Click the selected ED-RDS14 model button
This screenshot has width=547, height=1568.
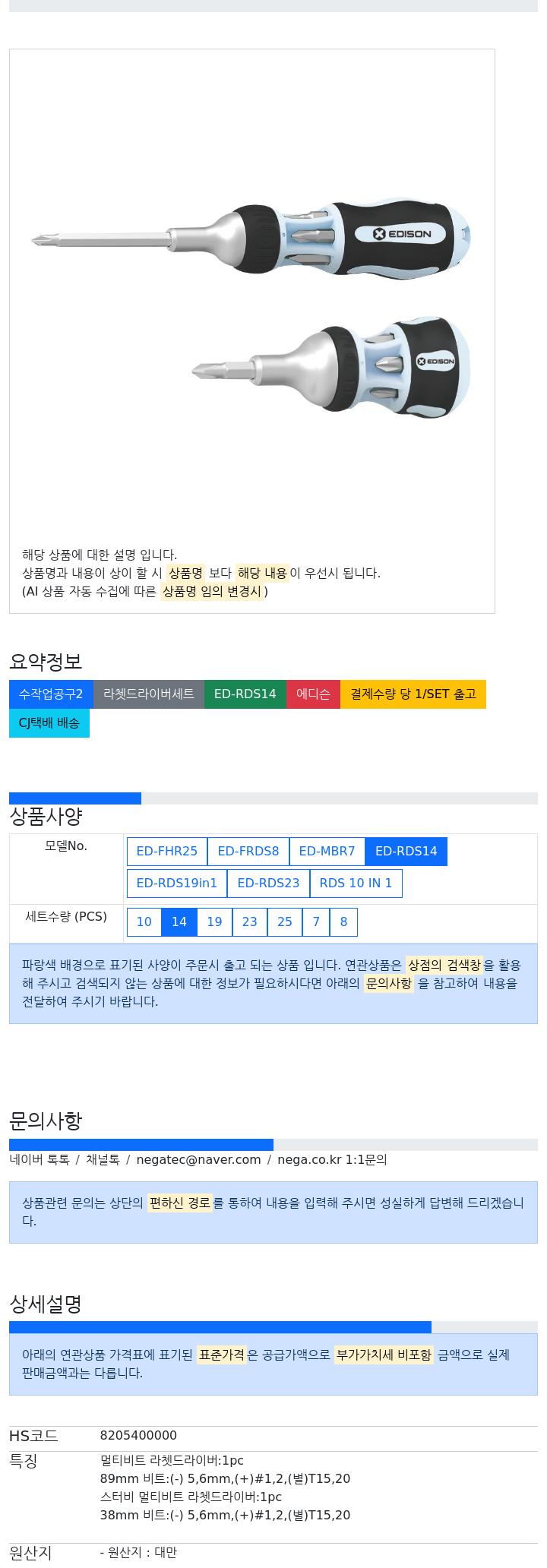click(406, 852)
